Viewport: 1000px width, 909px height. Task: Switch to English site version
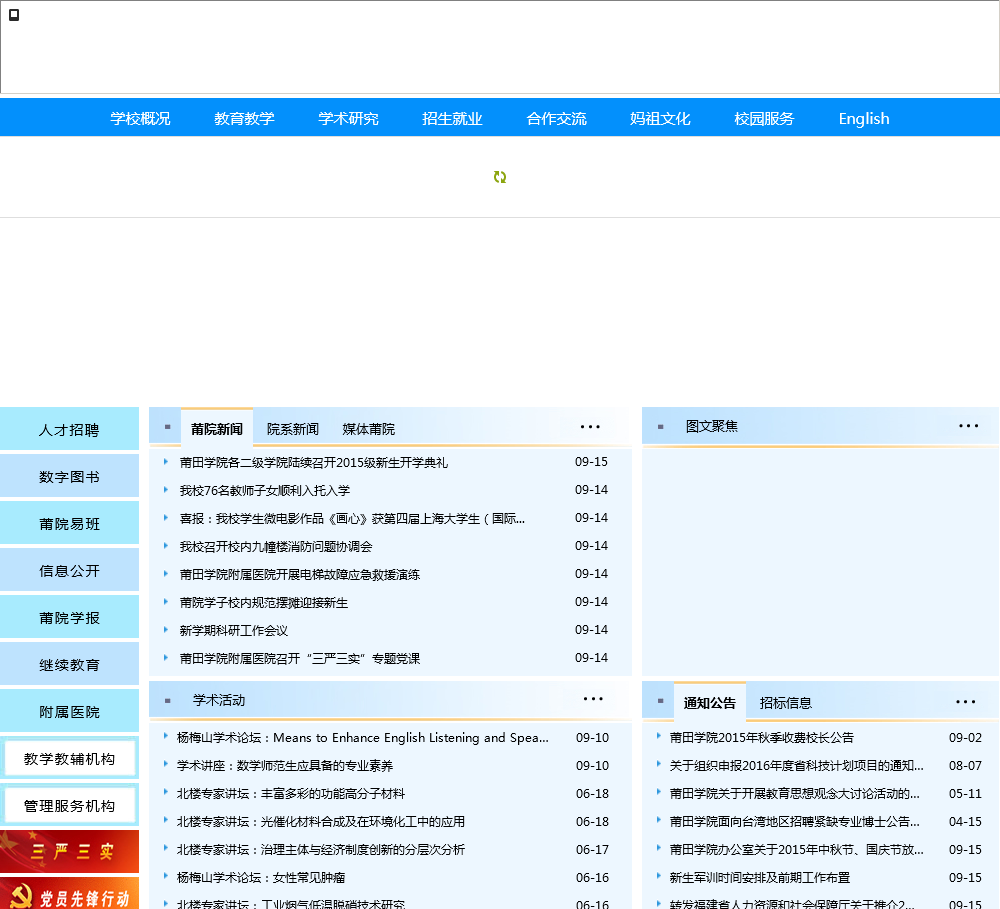864,118
